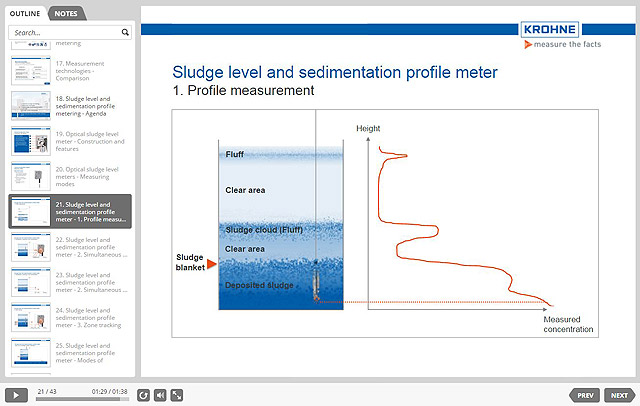Open slide 19 Optical sludge level meter - Construction
640x406 pixels.
pos(70,141)
